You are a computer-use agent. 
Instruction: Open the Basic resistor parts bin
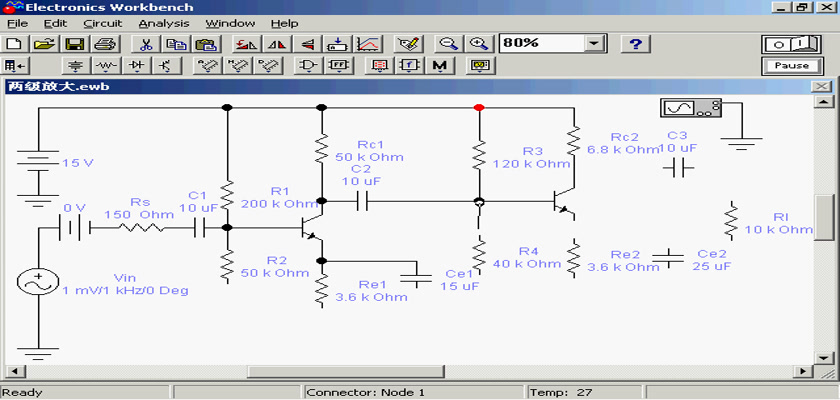click(x=106, y=66)
